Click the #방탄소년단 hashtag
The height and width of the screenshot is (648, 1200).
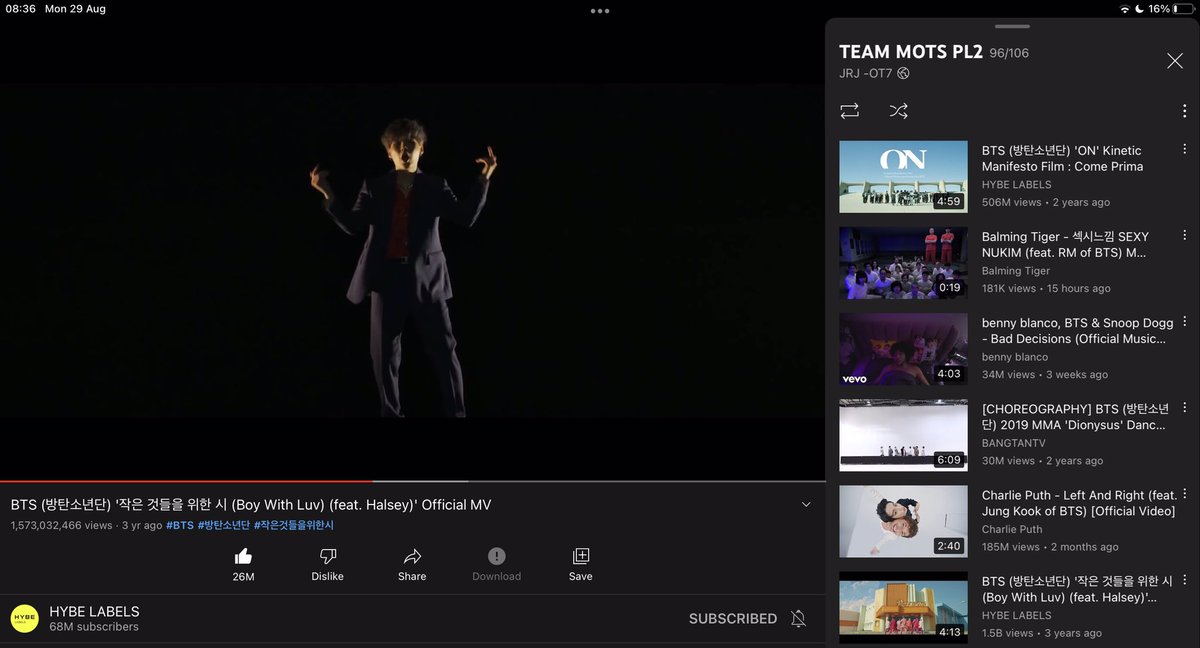tap(224, 525)
